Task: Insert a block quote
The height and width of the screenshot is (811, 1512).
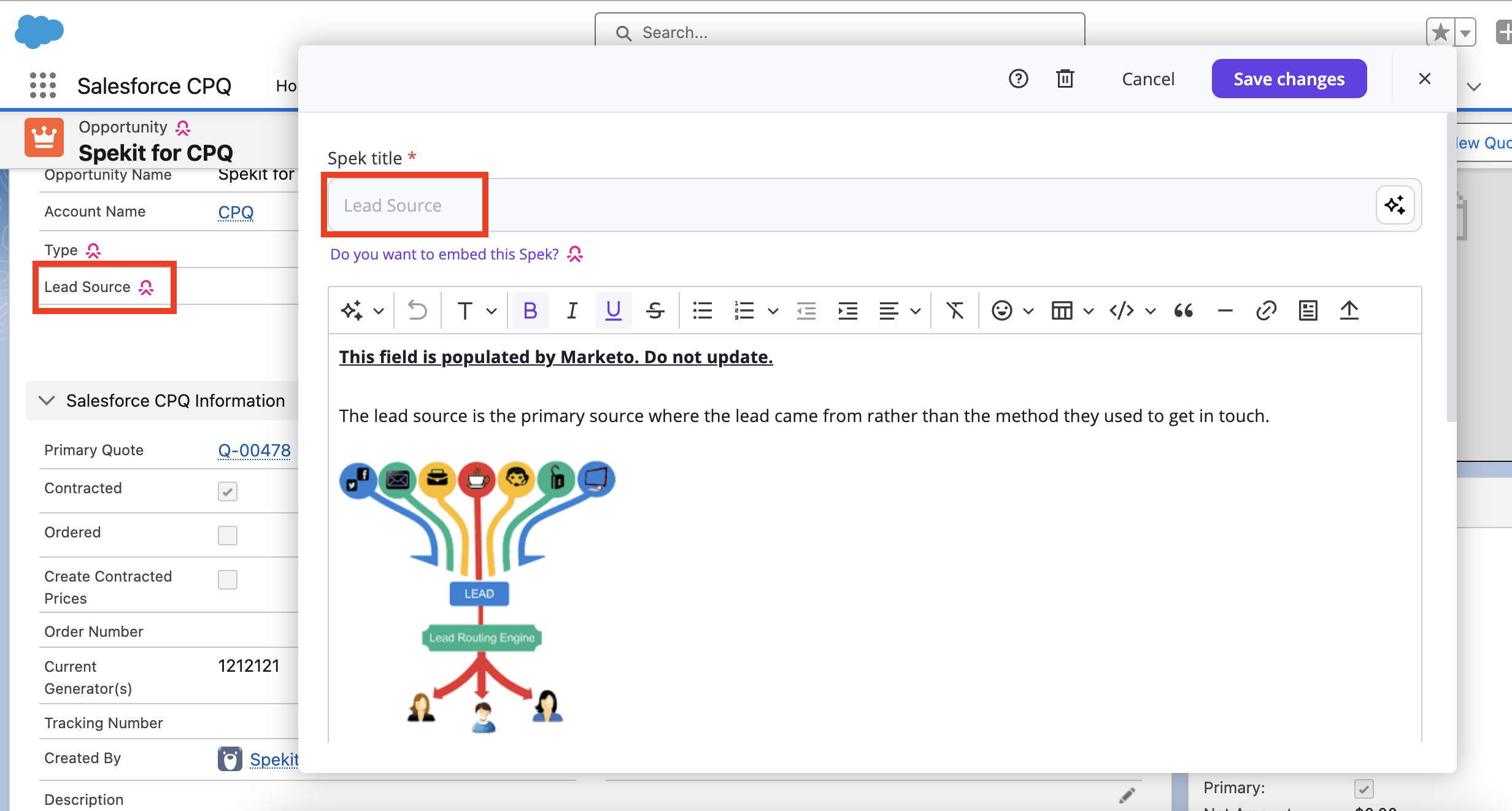Action: point(1184,310)
